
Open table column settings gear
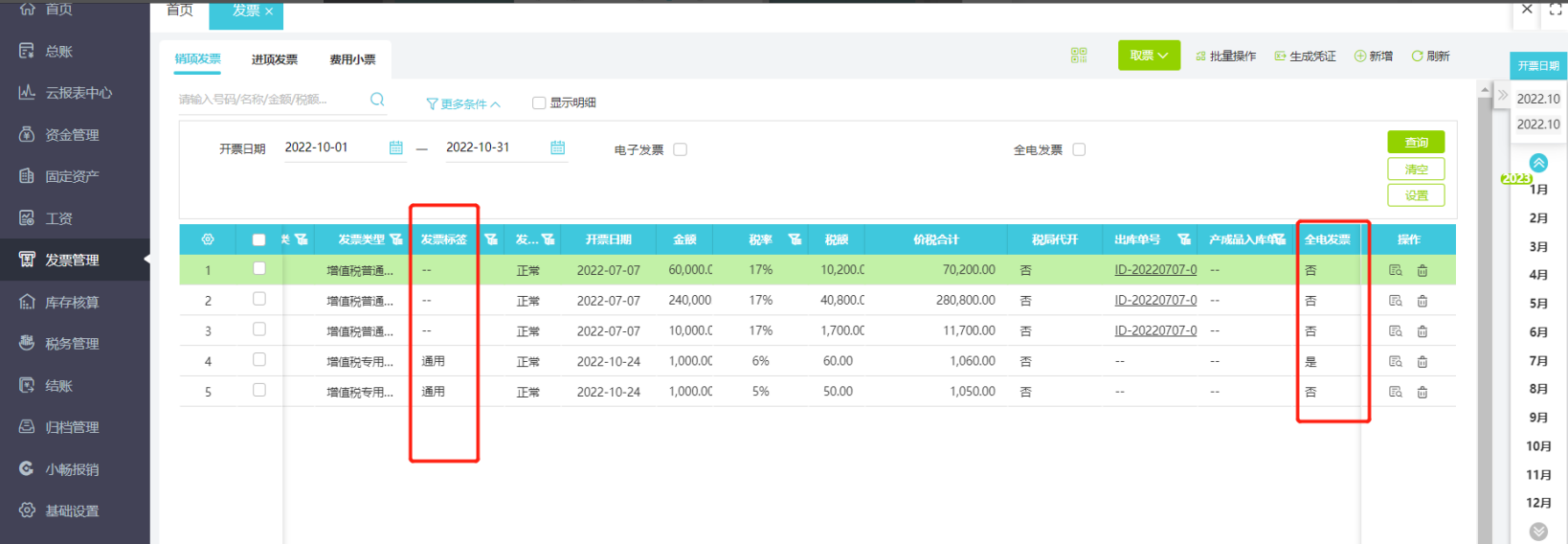pyautogui.click(x=208, y=239)
